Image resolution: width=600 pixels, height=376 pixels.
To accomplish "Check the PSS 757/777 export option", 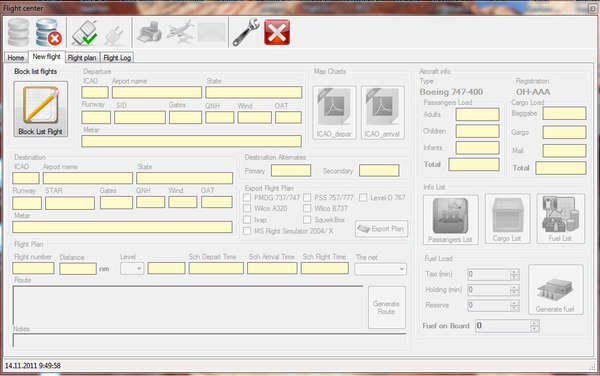I will [x=307, y=197].
